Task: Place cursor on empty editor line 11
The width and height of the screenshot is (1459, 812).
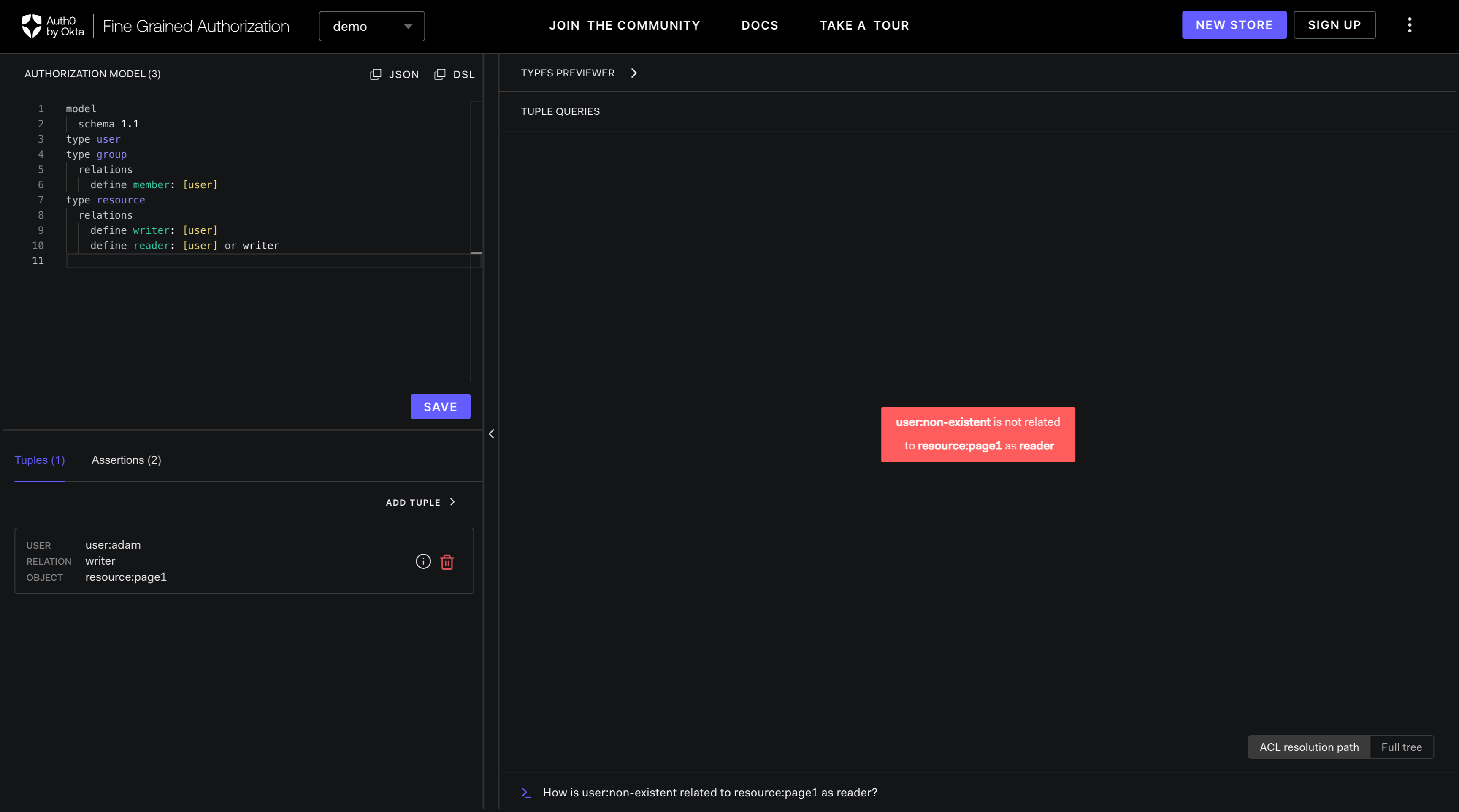Action: click(x=273, y=260)
